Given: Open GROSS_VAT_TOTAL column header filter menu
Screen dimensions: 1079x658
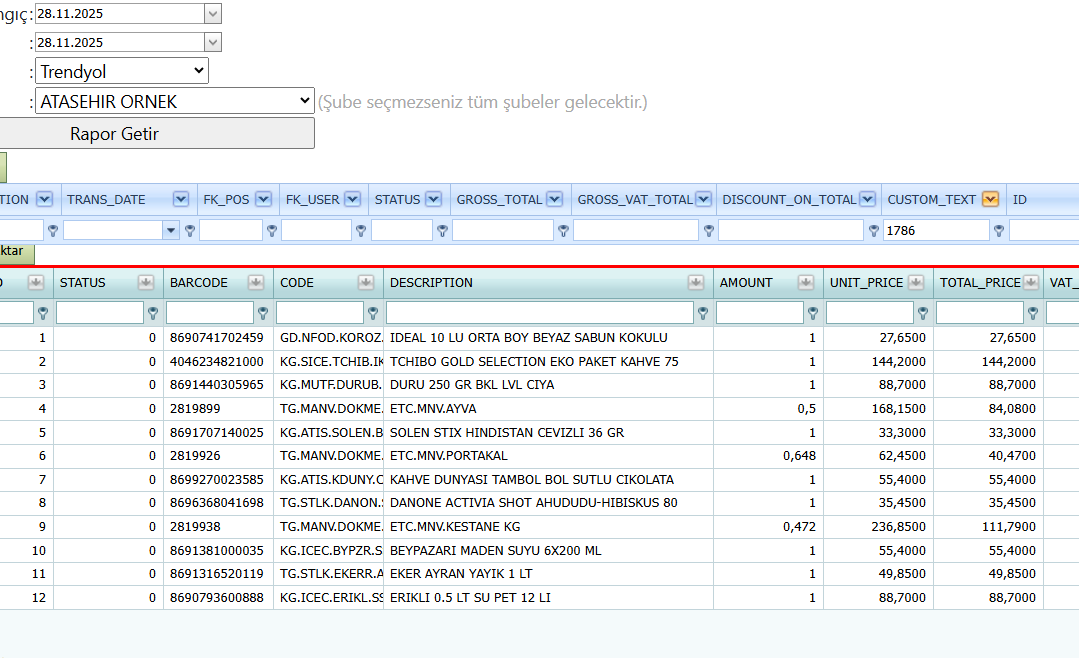Looking at the screenshot, I should tap(703, 200).
